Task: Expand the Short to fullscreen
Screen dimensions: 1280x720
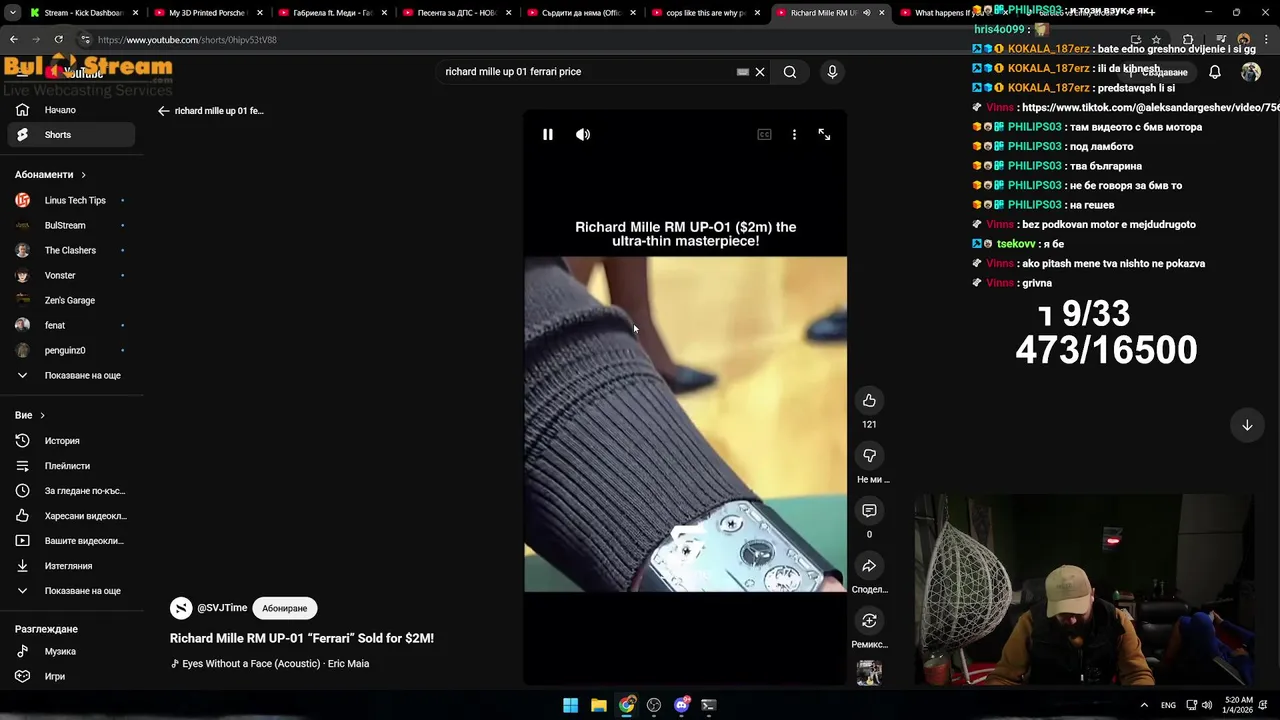Action: 824,134
